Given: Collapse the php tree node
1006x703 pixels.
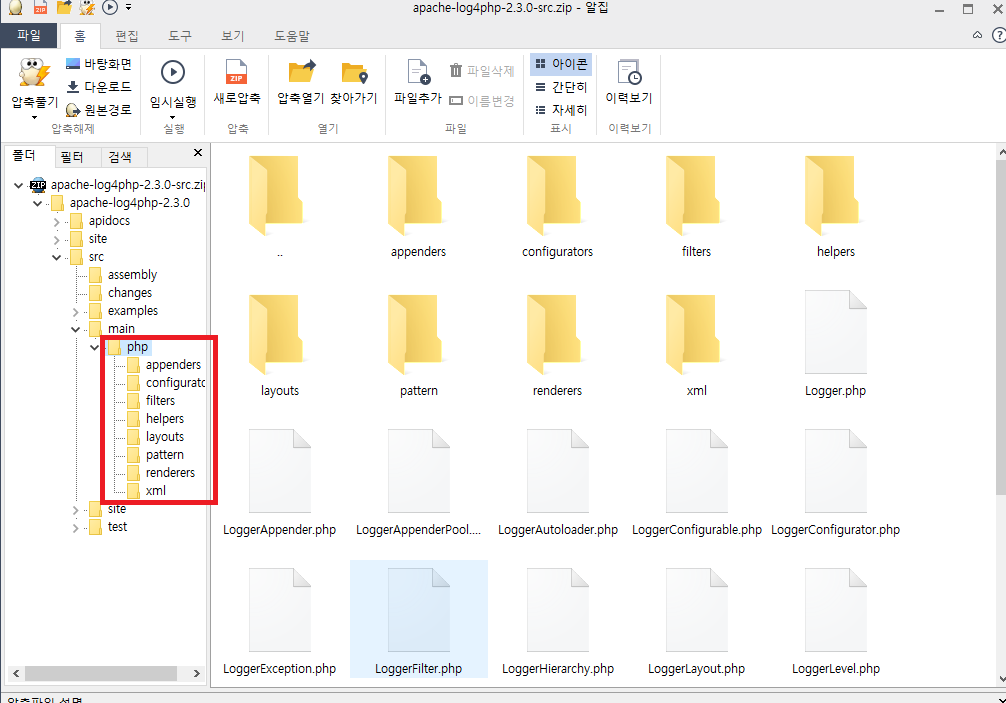Looking at the screenshot, I should (x=94, y=347).
